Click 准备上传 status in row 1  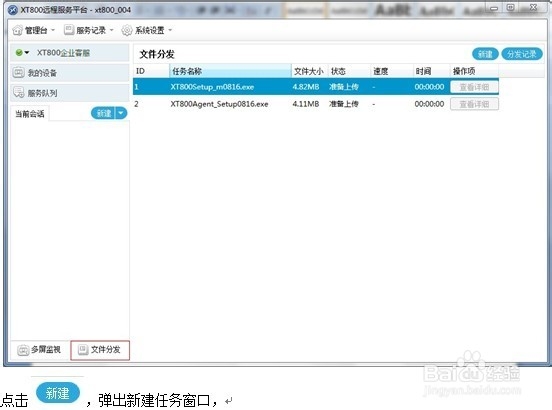coord(344,87)
